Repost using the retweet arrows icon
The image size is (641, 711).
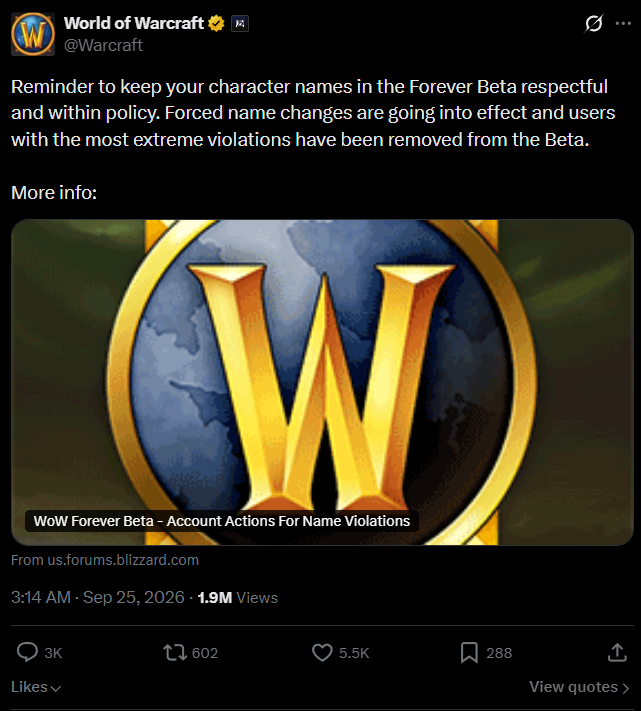click(175, 653)
